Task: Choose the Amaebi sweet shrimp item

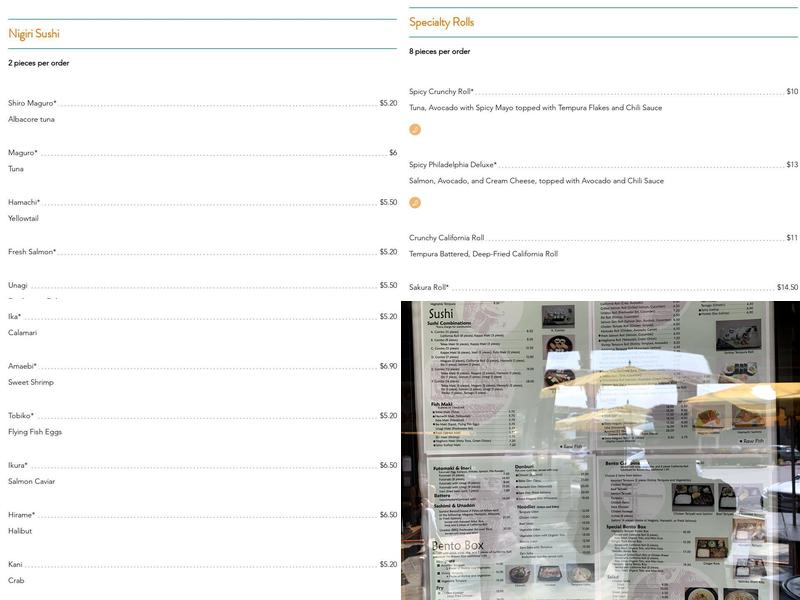Action: (x=22, y=366)
